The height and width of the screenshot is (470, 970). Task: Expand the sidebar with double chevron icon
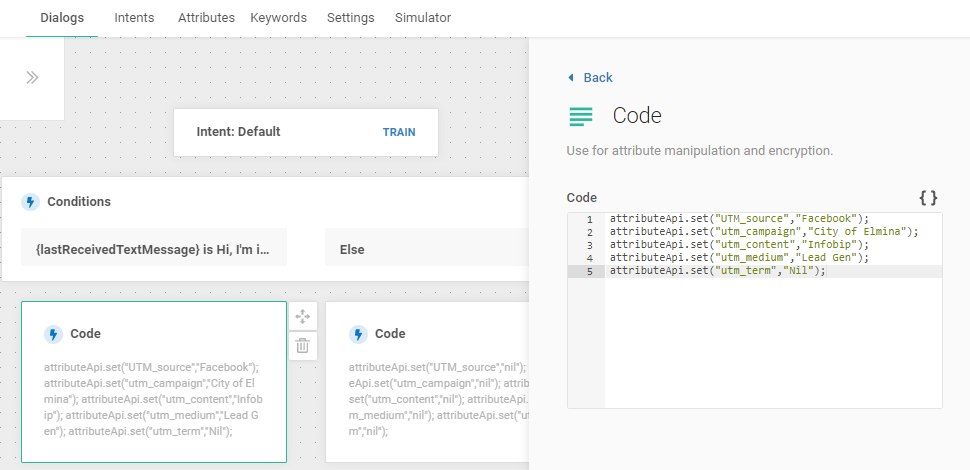32,77
